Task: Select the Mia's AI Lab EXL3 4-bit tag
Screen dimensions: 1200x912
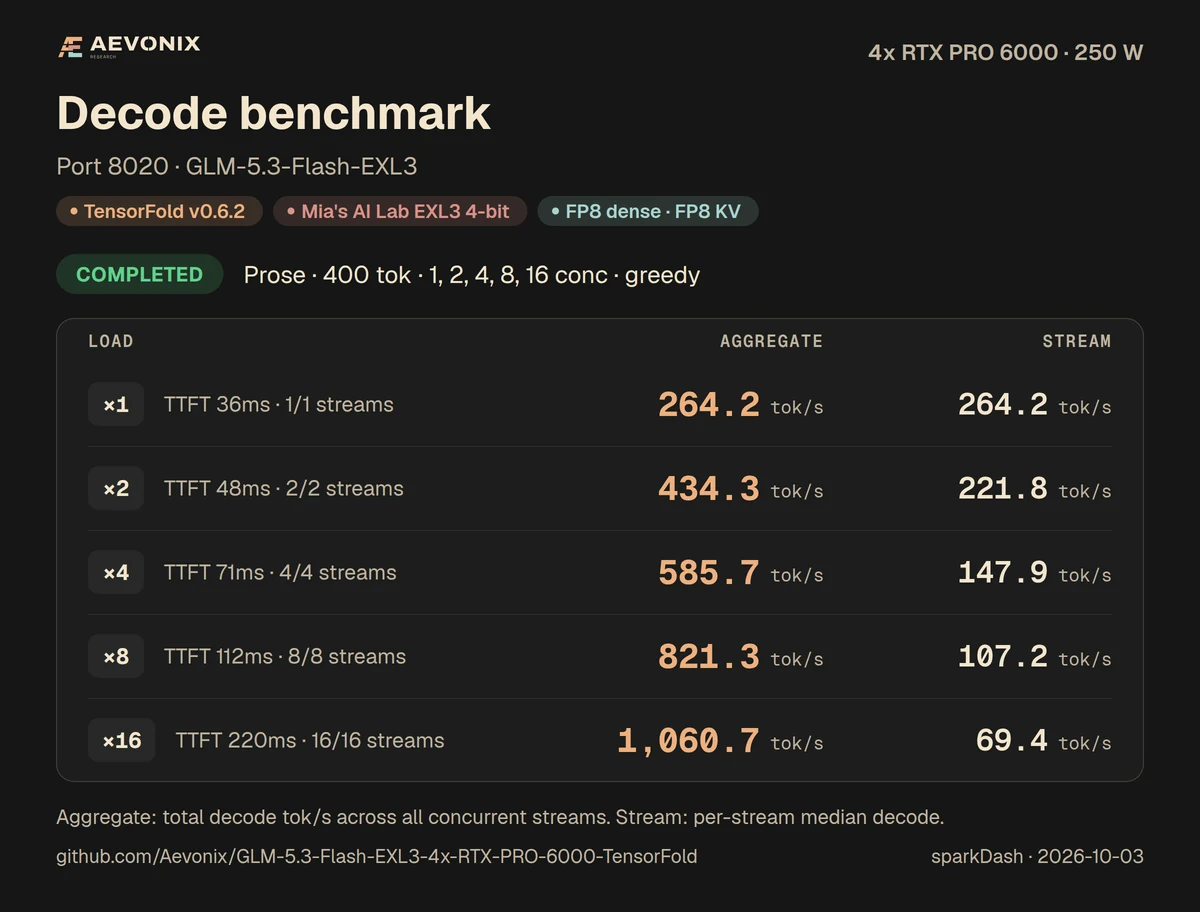Action: point(400,211)
